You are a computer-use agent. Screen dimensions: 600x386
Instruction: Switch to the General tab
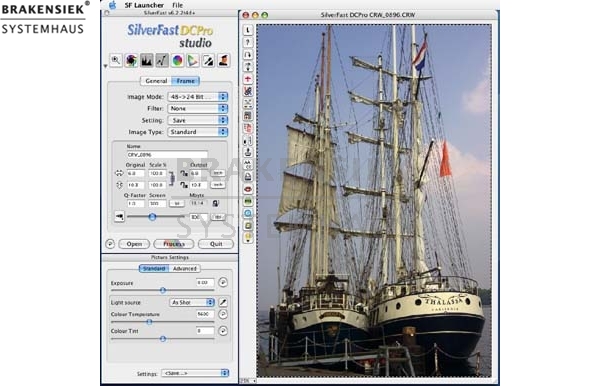click(156, 81)
